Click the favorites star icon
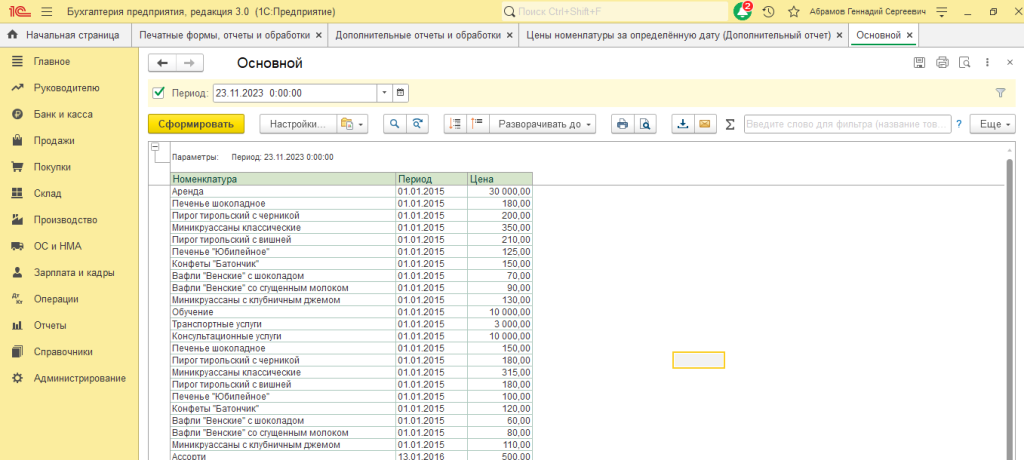This screenshot has height=460, width=1024. (x=793, y=11)
